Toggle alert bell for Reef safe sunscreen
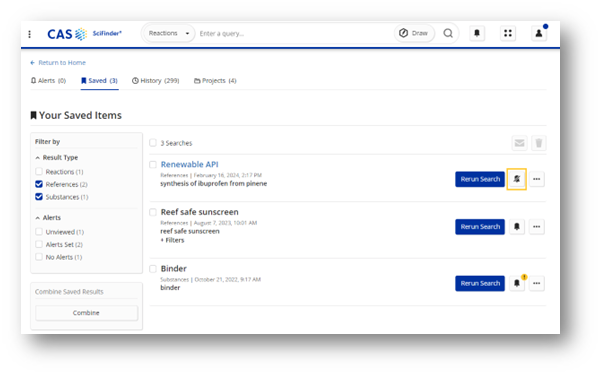 click(x=517, y=227)
